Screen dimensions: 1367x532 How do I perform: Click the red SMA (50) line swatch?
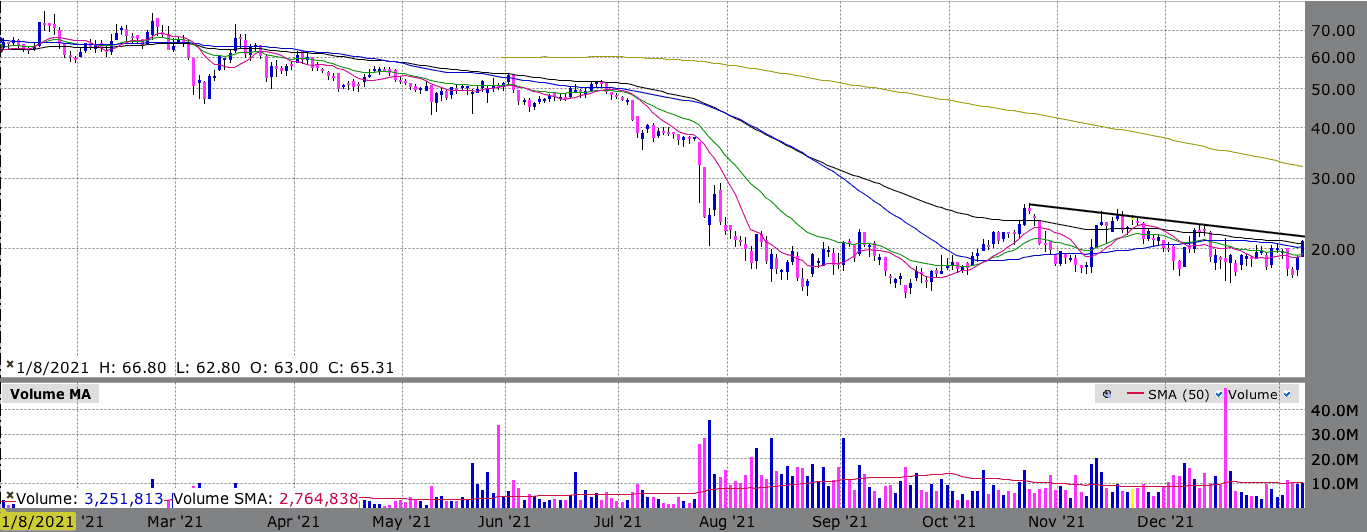point(1135,394)
